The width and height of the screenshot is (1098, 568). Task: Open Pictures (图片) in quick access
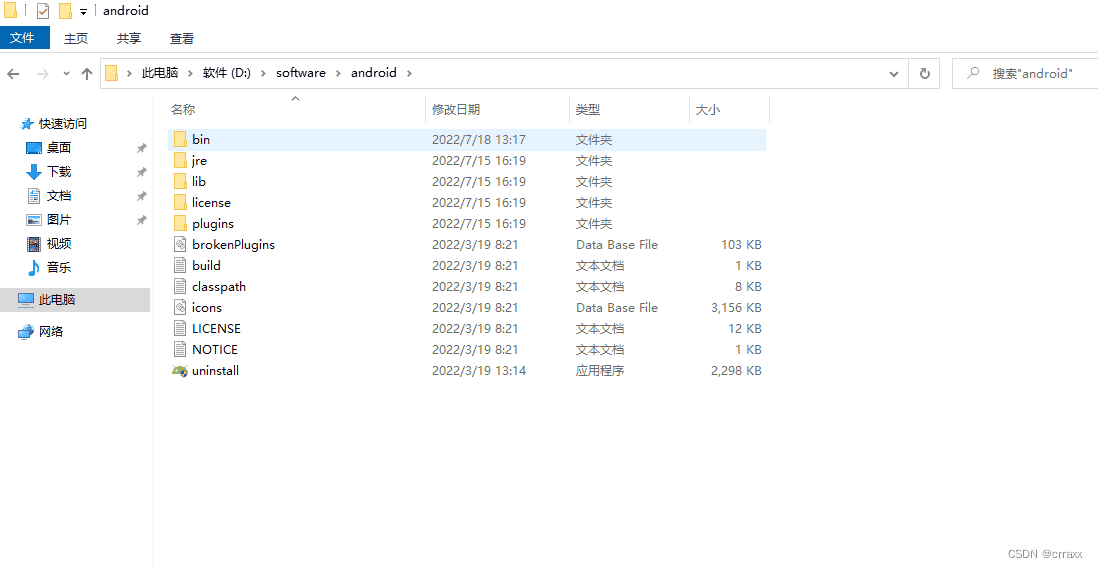[59, 220]
